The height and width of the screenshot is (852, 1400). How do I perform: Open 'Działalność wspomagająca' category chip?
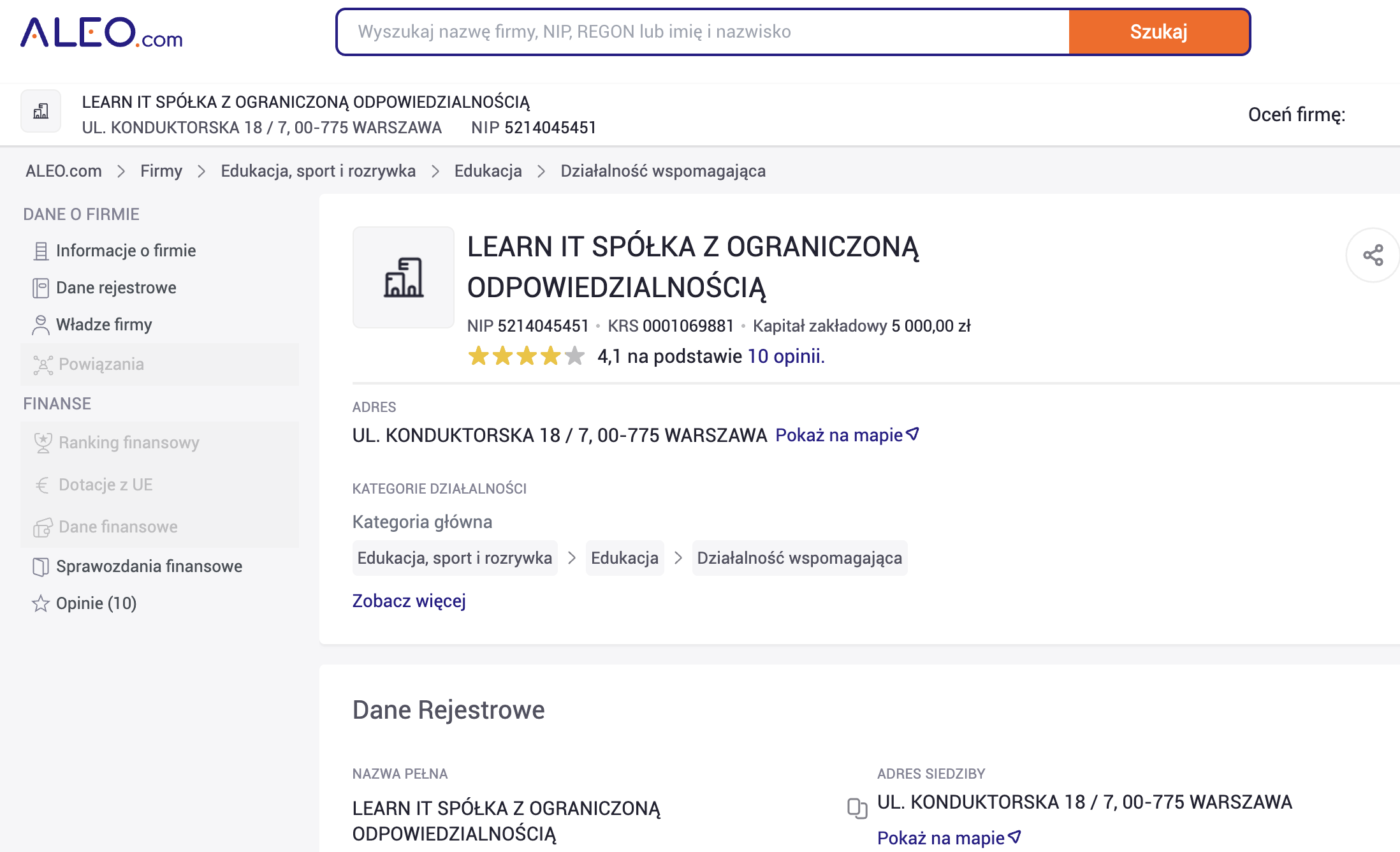(x=799, y=558)
